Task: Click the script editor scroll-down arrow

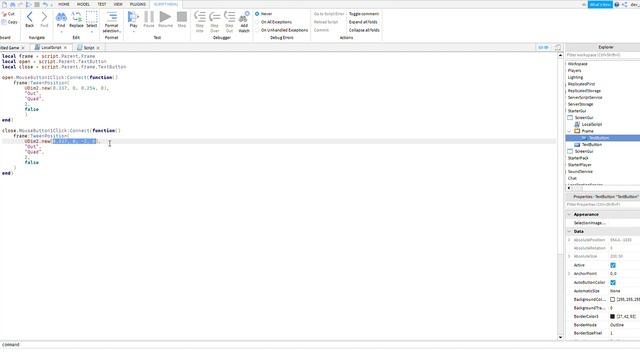Action: pos(560,338)
